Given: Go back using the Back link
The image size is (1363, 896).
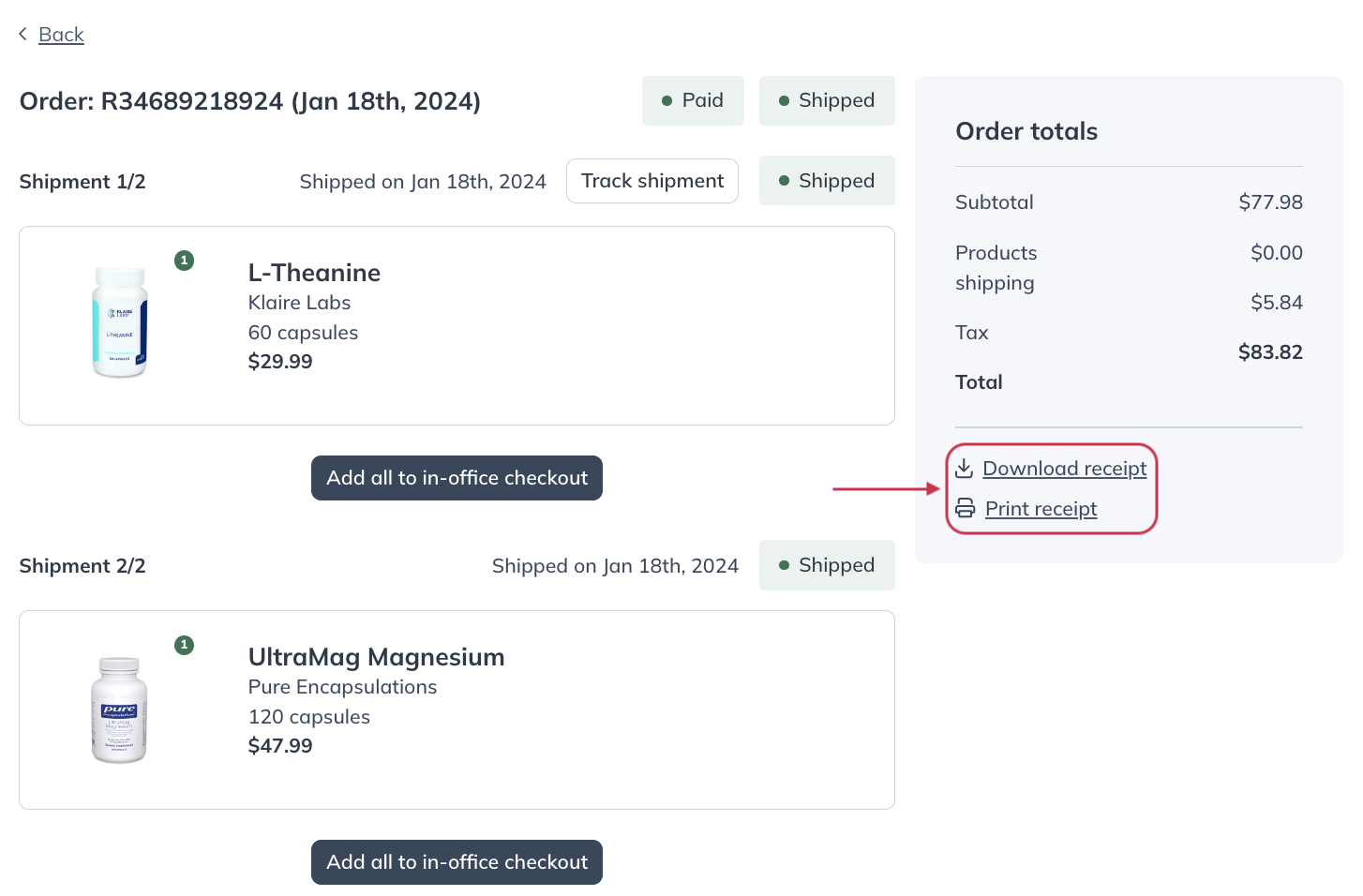Looking at the screenshot, I should [x=61, y=35].
